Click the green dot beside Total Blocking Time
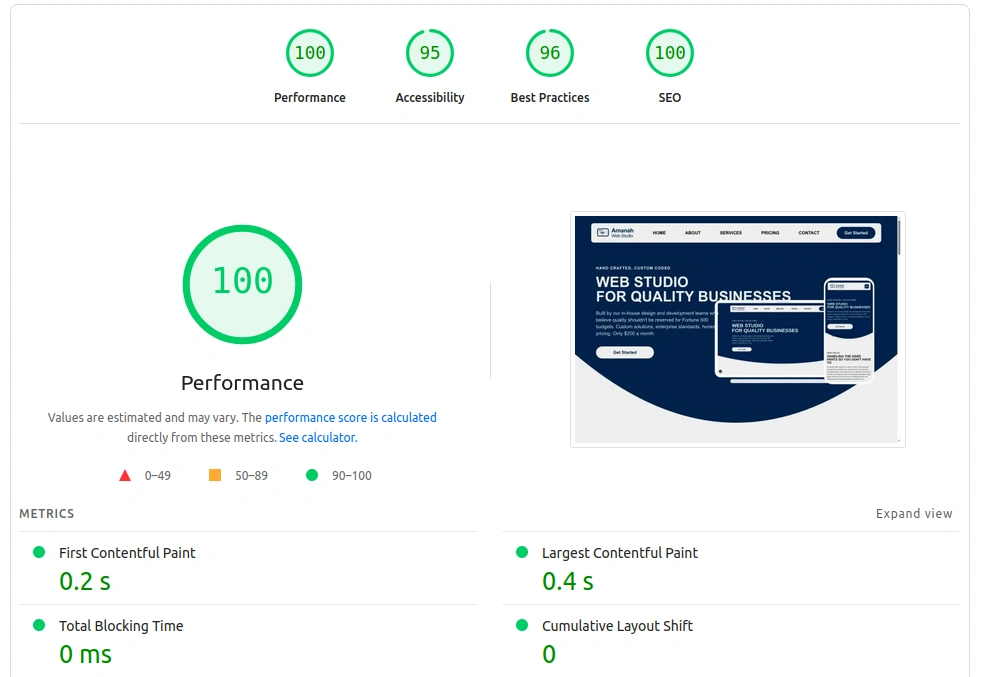 click(x=39, y=625)
